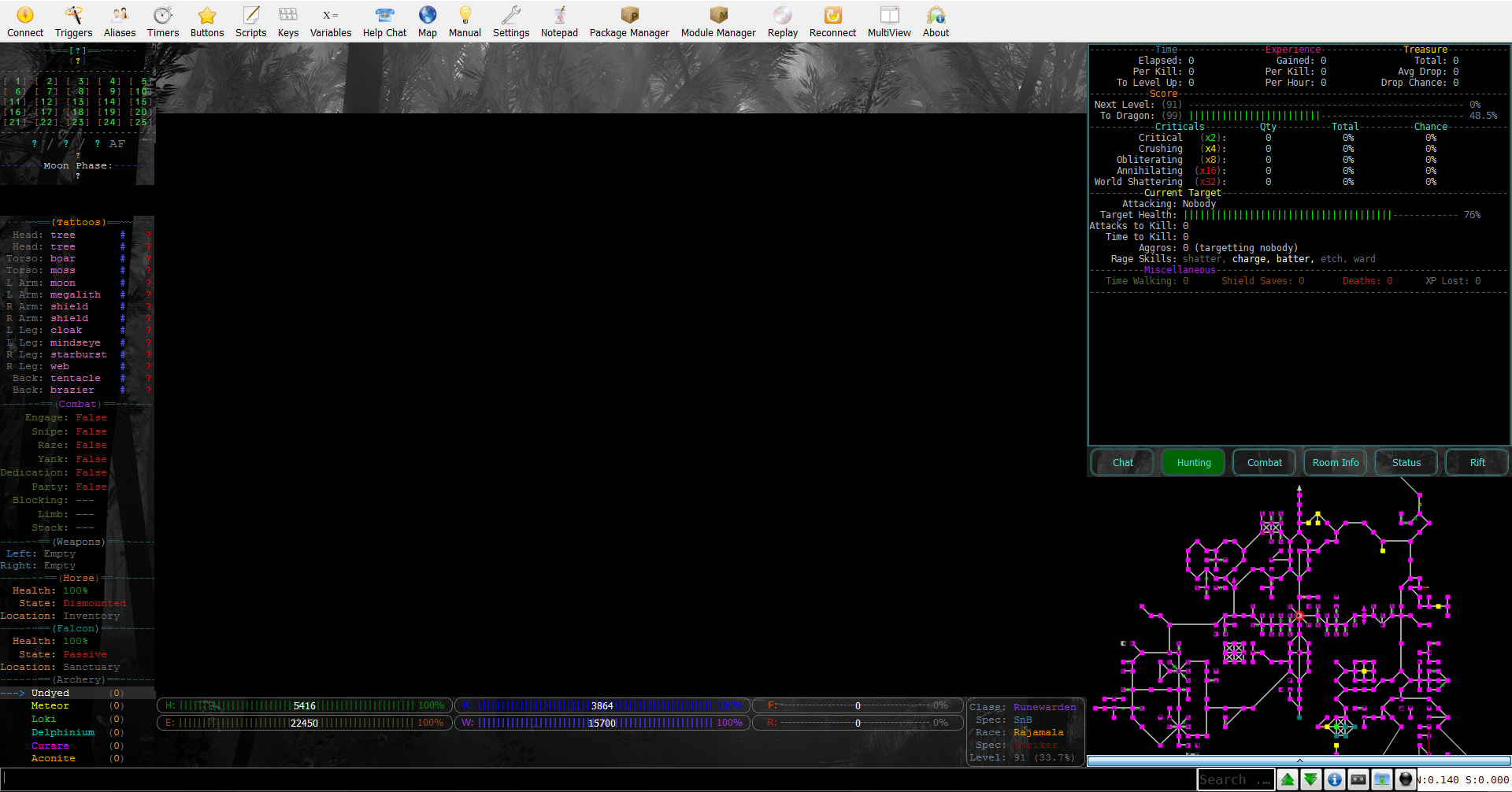The image size is (1512, 792).
Task: Toggle MultiView mode
Action: pyautogui.click(x=889, y=22)
